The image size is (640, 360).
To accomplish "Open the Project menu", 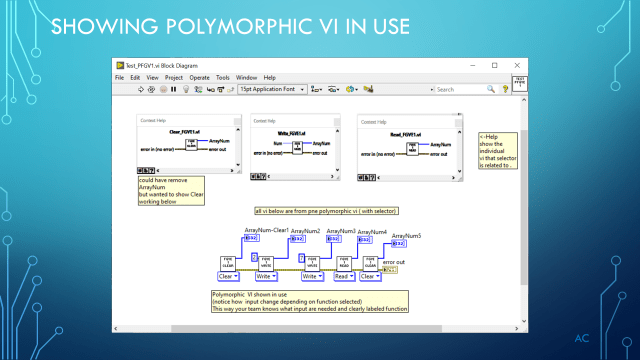I will tap(173, 78).
